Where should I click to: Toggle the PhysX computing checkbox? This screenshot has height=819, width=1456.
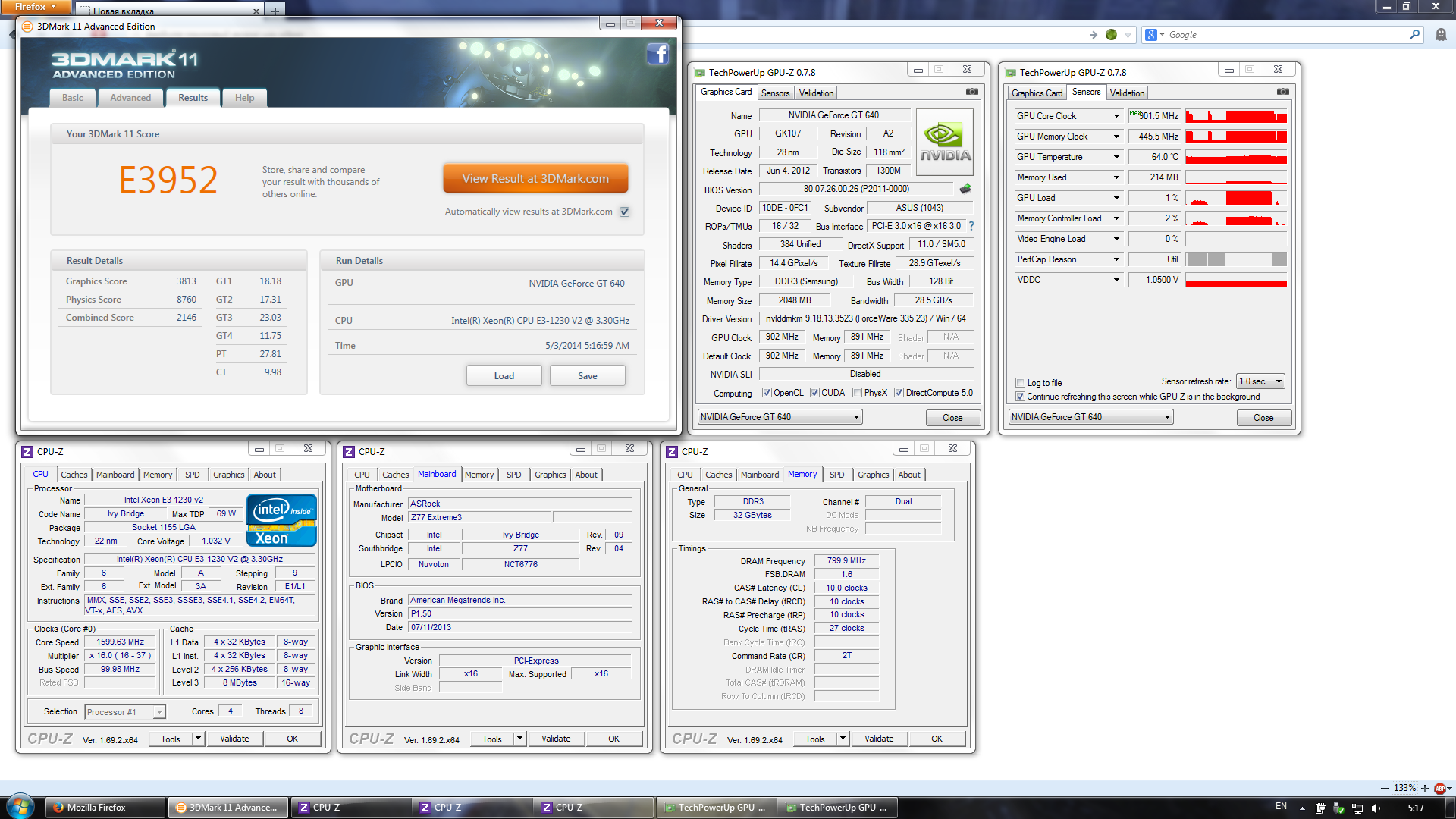click(857, 393)
